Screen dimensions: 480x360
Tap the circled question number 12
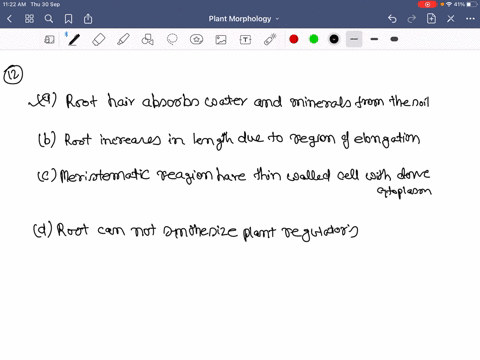click(13, 75)
